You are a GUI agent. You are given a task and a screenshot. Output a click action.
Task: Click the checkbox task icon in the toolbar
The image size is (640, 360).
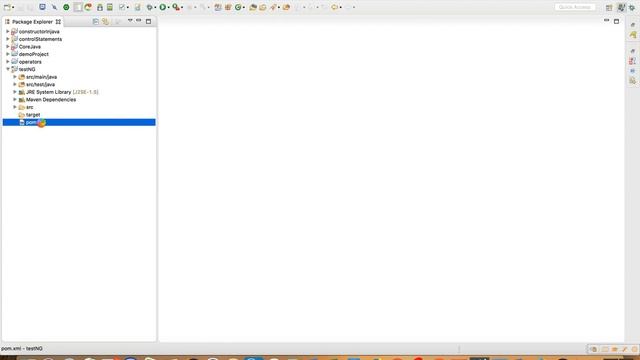[x=122, y=7]
